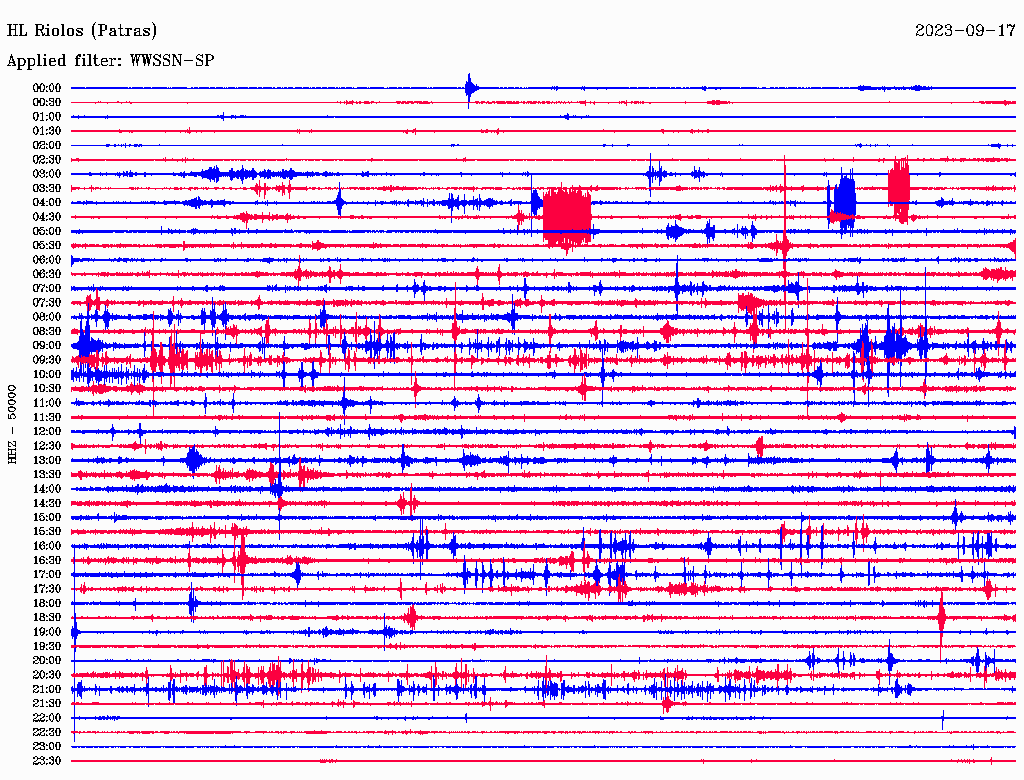Select the 18:00 time label
Image resolution: width=1024 pixels, height=780 pixels.
coord(47,603)
